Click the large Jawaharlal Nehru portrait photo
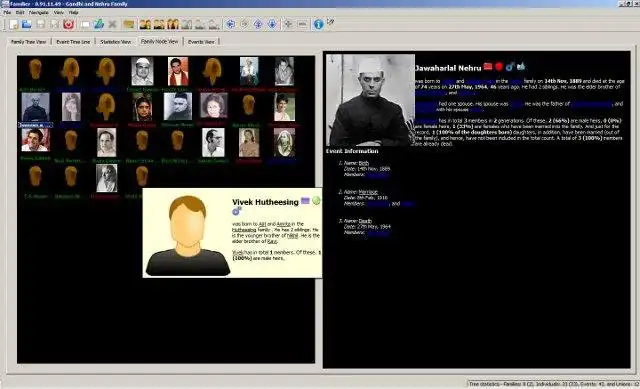 point(370,100)
